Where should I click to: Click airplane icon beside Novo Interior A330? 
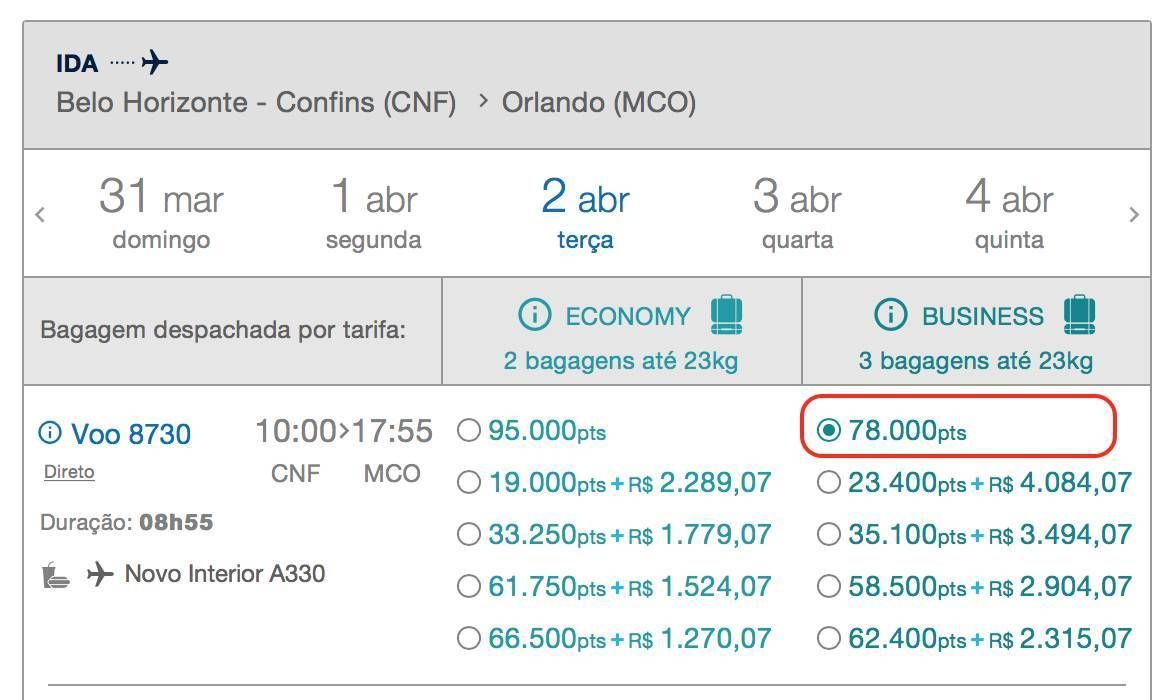[99, 575]
